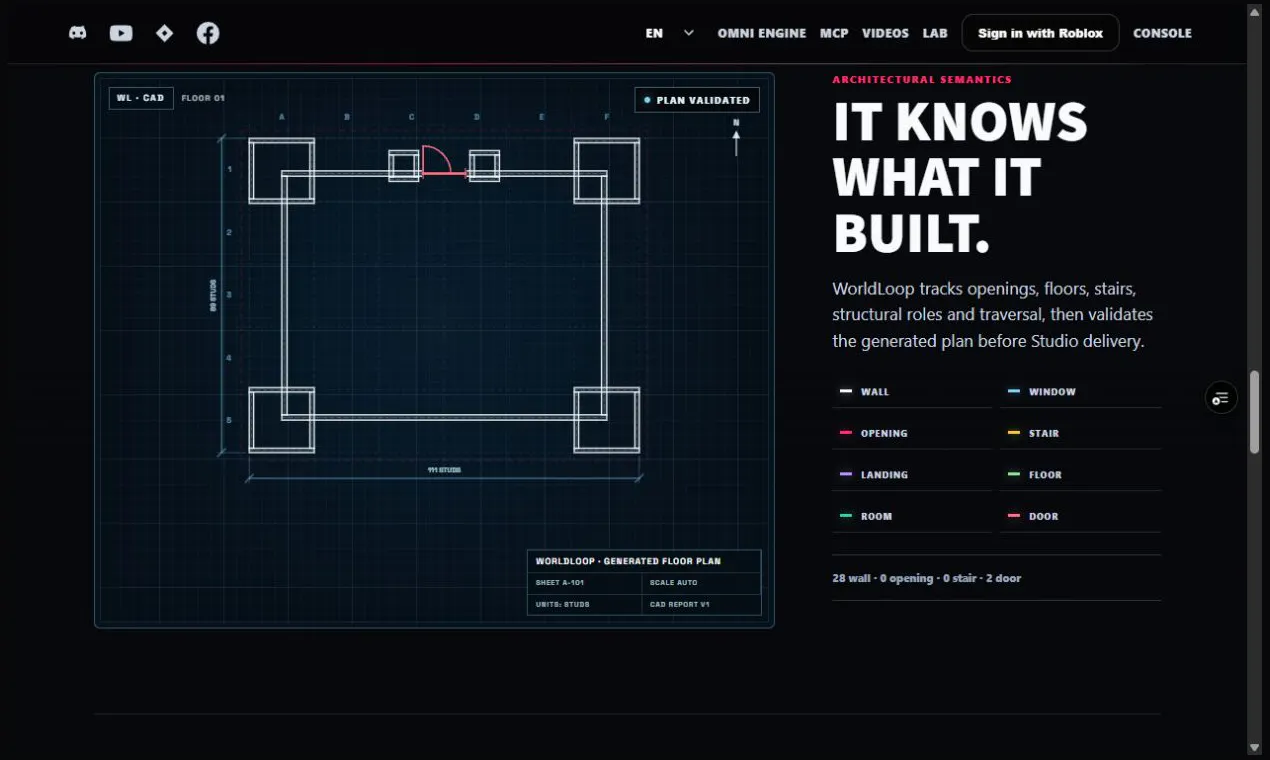The width and height of the screenshot is (1270, 760).
Task: Open the Facebook page icon
Action: [x=208, y=33]
